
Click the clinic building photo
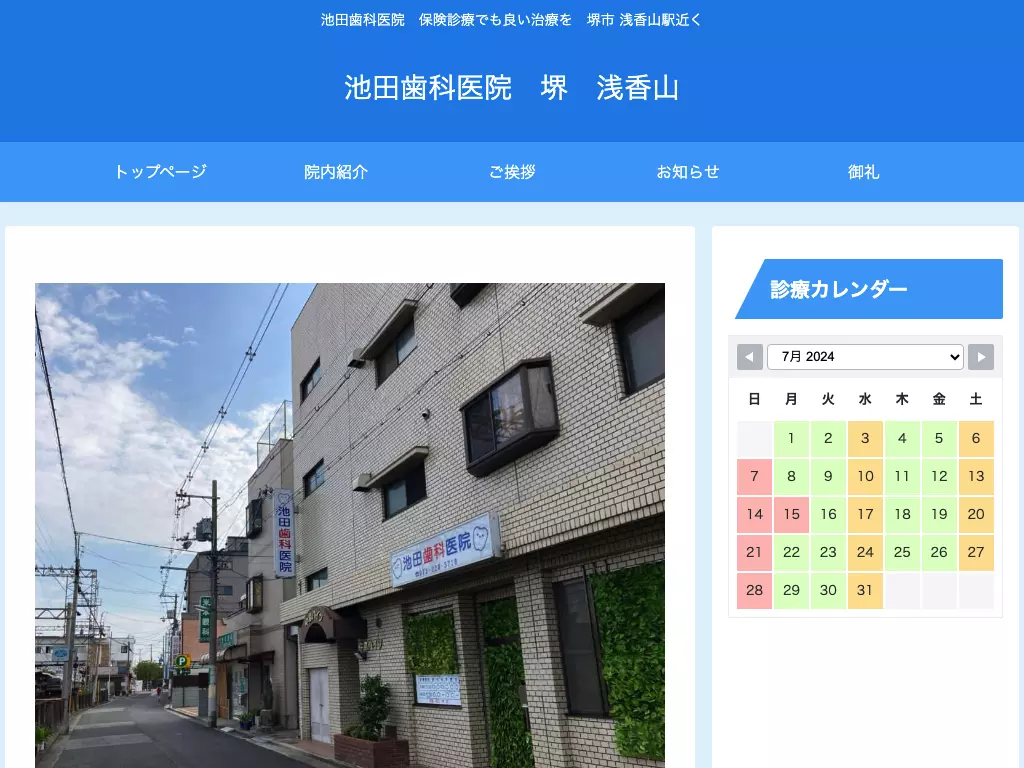[350, 525]
